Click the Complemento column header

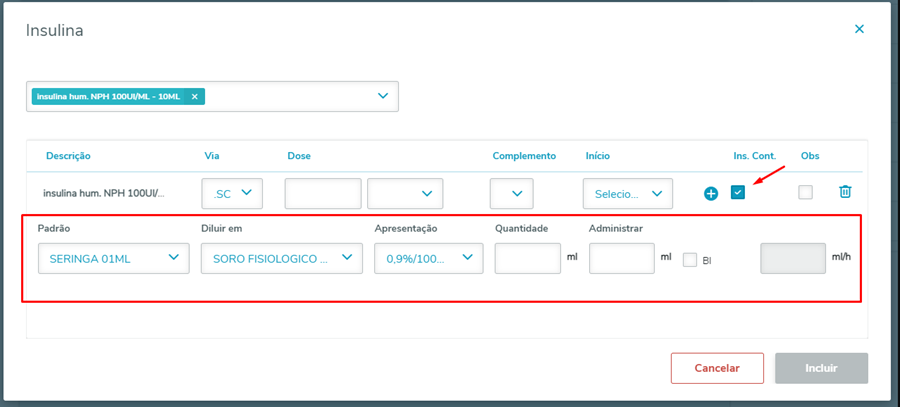[x=524, y=156]
